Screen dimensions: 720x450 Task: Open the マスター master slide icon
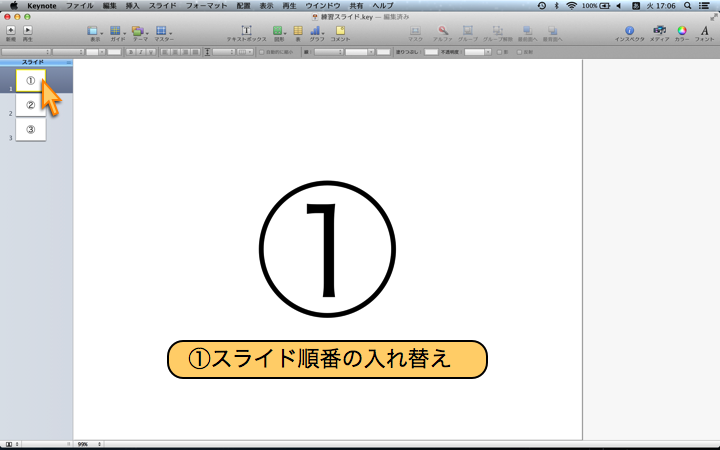coord(163,33)
